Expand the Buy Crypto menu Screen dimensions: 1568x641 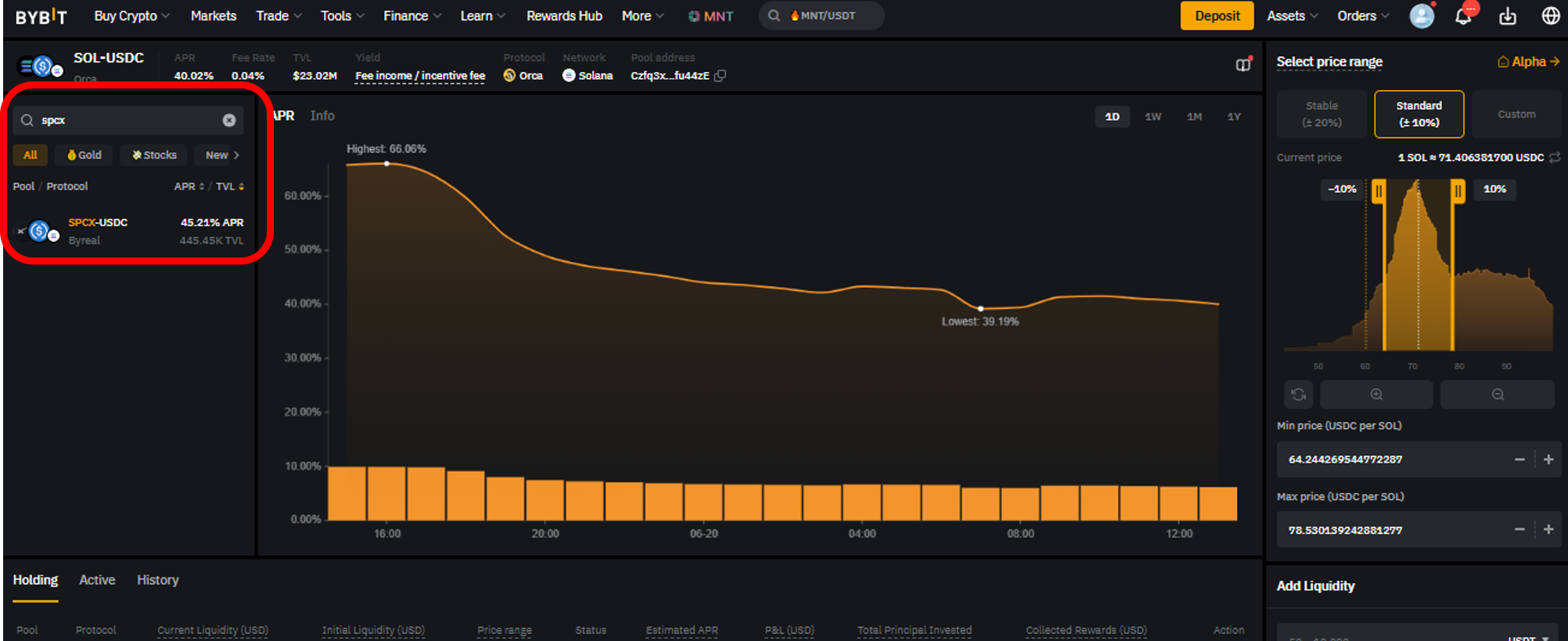131,16
